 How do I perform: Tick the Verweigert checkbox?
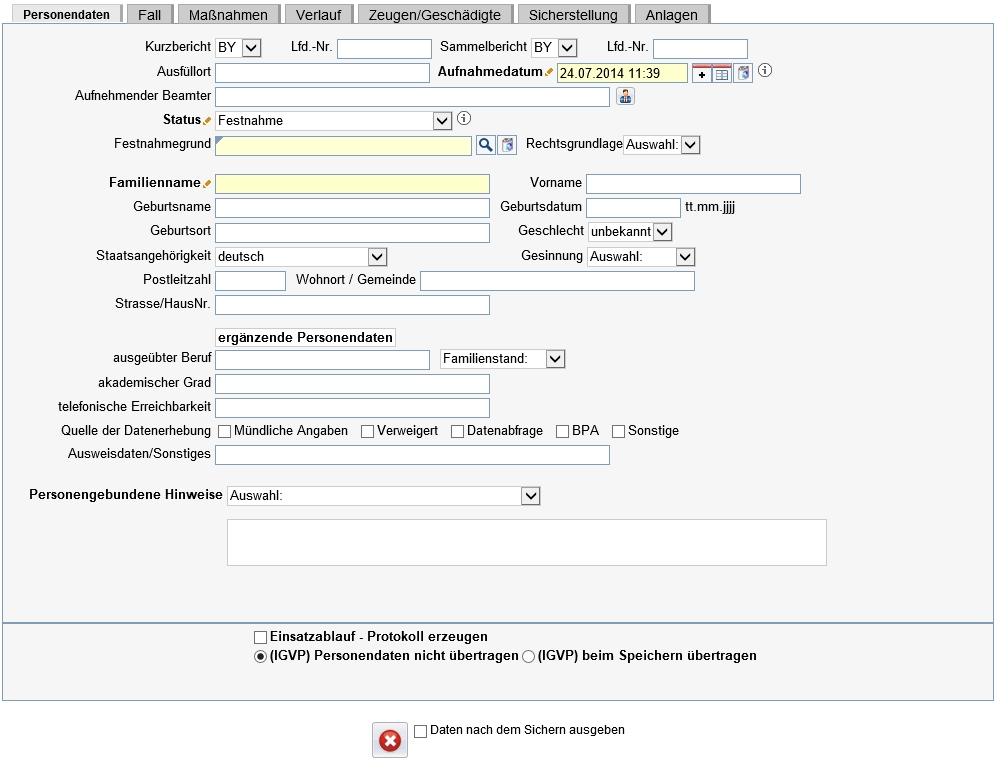[x=367, y=432]
